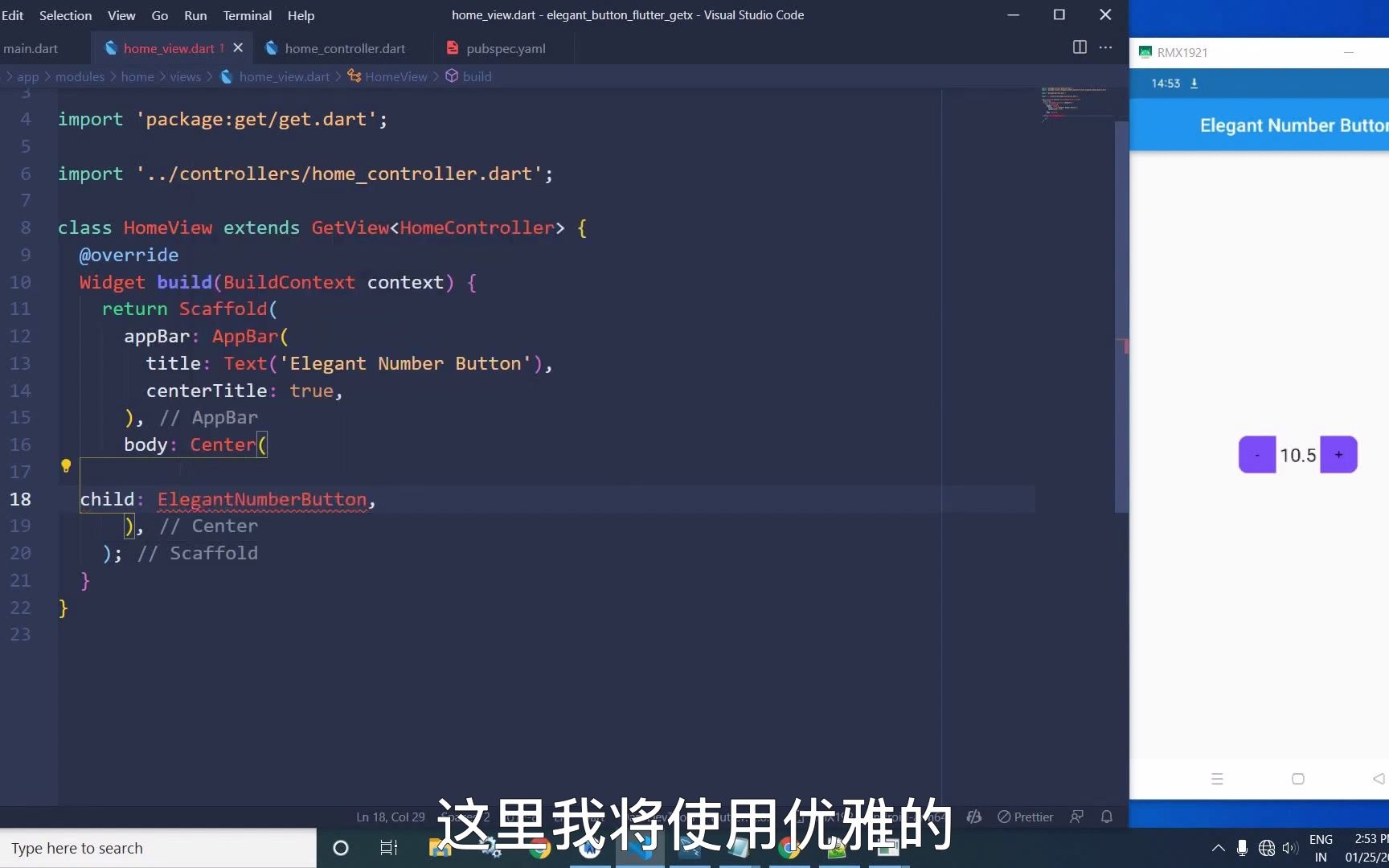
Task: Close the home_view.dart tab
Action: (238, 48)
